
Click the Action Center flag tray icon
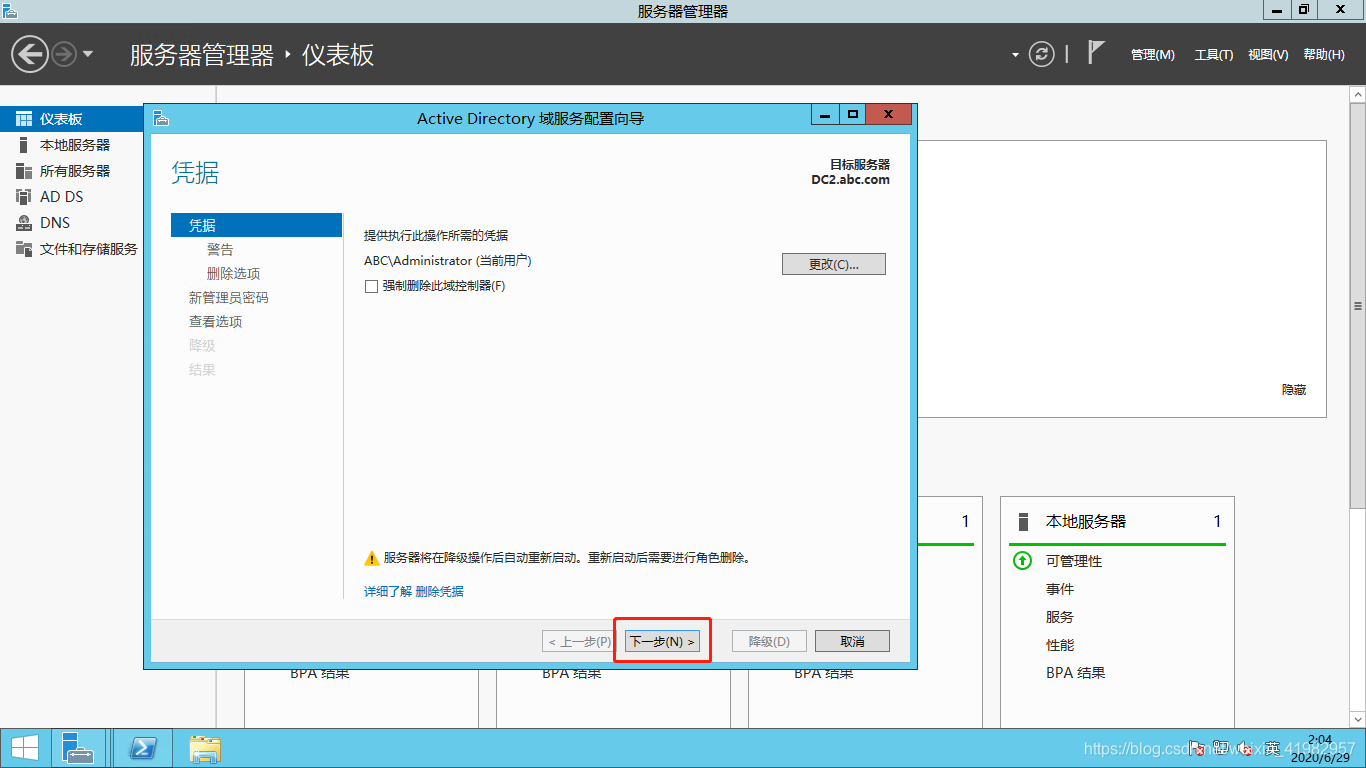coord(1197,748)
